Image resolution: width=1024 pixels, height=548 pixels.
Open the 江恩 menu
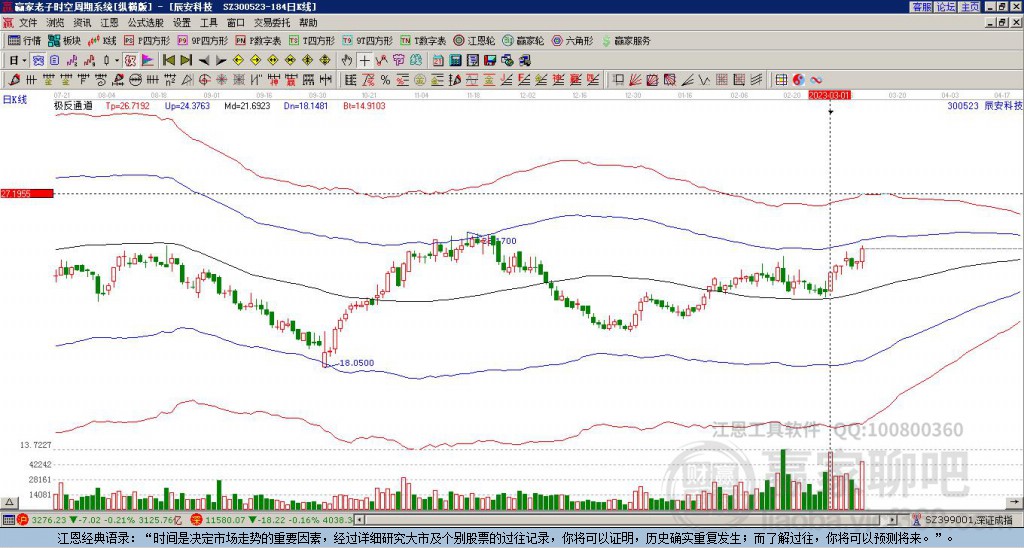click(109, 23)
